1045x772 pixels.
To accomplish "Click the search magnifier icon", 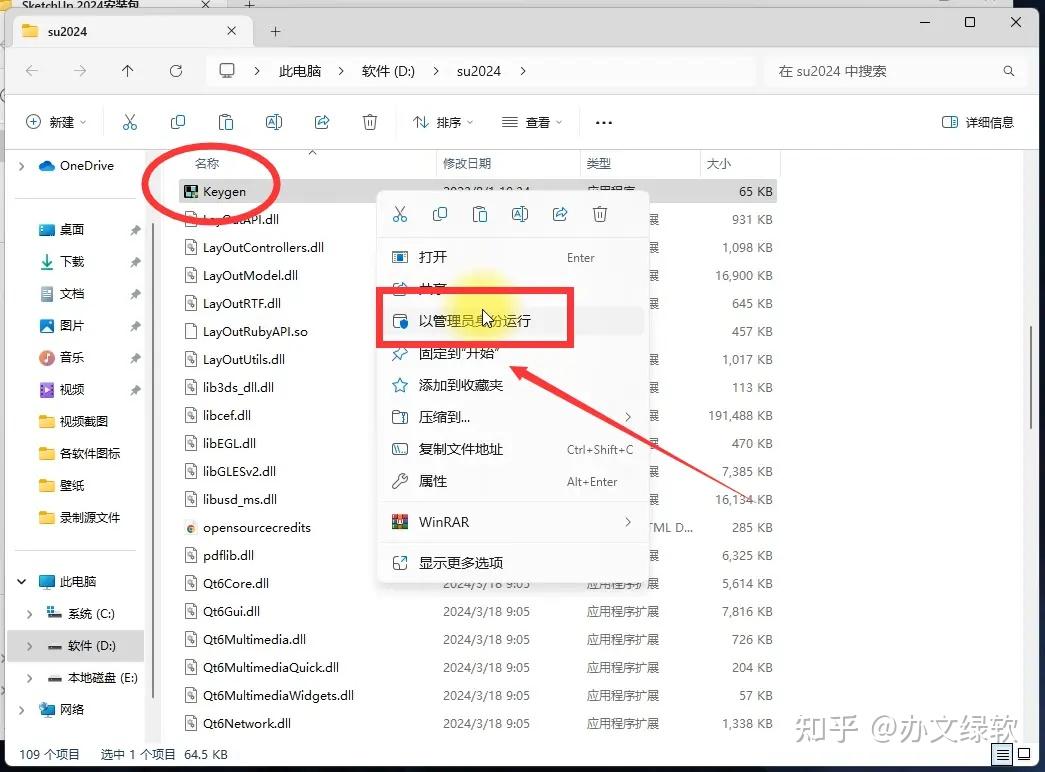I will pos(1009,71).
